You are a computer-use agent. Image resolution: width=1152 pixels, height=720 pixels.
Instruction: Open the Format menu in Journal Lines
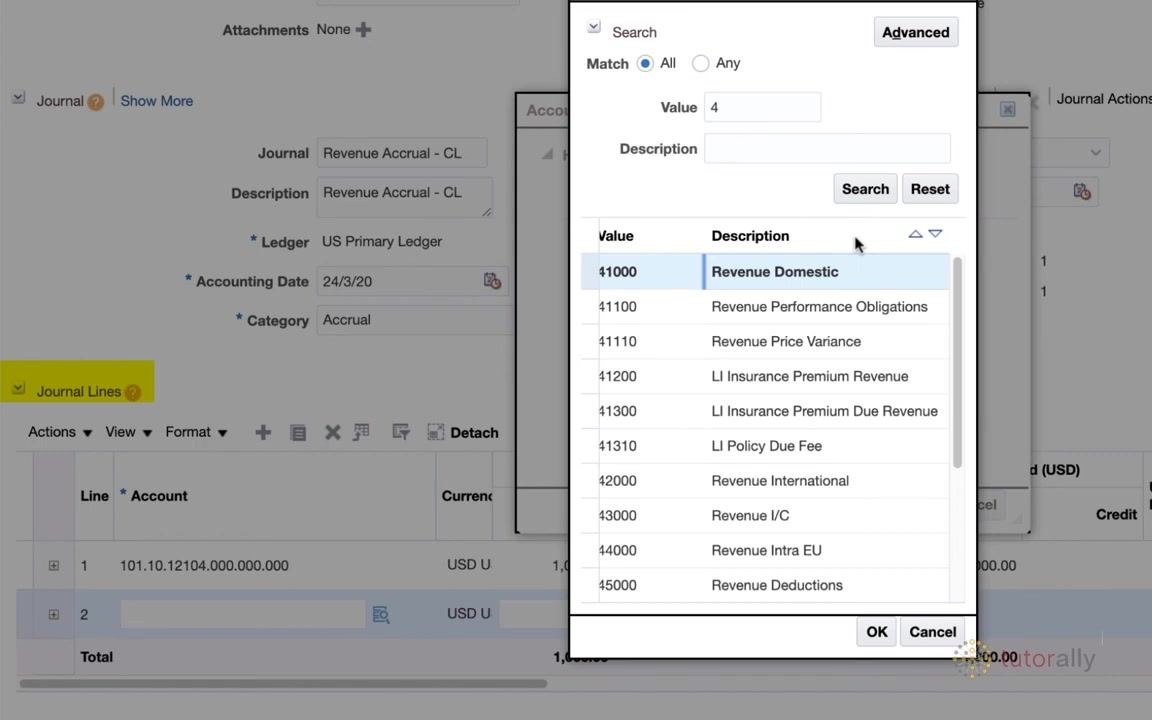(x=196, y=432)
